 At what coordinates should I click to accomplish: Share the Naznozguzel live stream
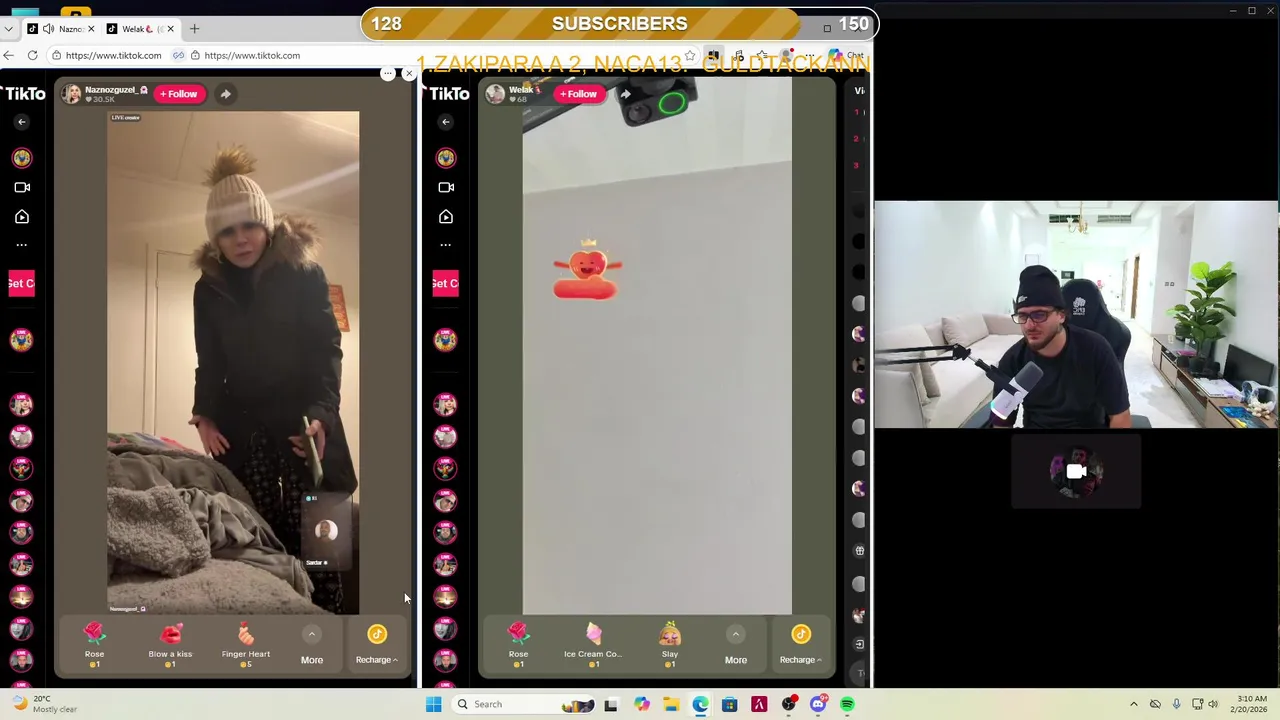[226, 94]
